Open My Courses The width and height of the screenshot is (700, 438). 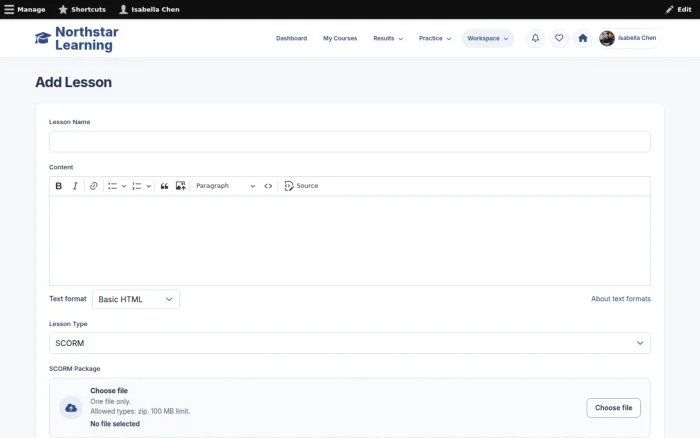340,38
